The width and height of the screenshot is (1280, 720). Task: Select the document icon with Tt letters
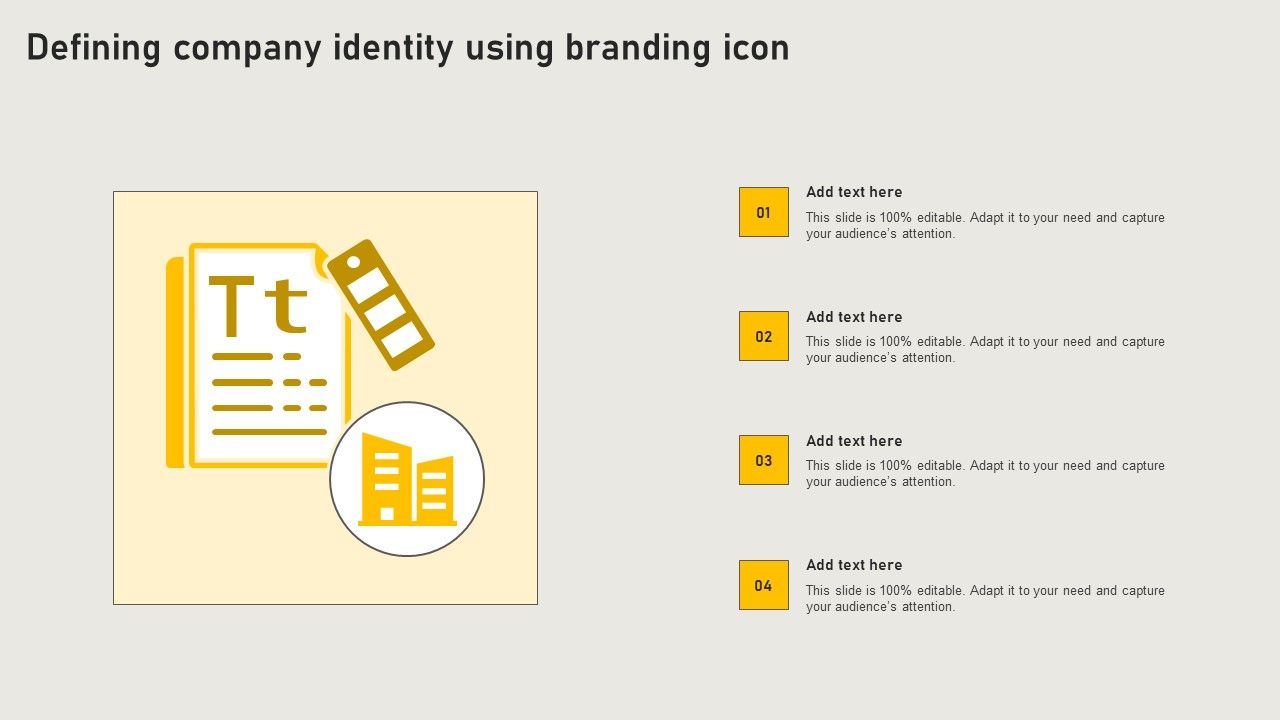pyautogui.click(x=258, y=355)
